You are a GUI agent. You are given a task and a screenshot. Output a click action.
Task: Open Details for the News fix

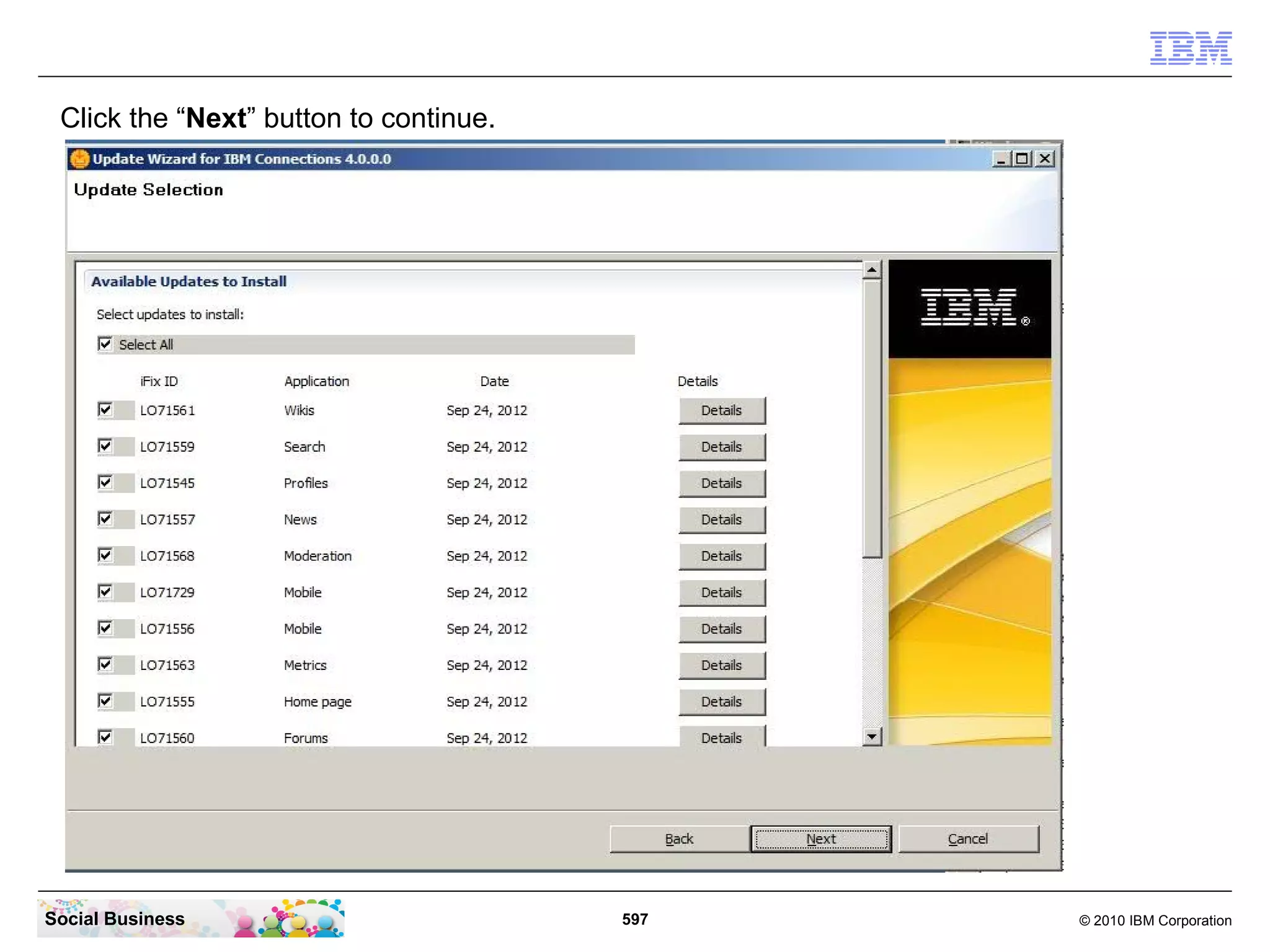click(x=722, y=519)
